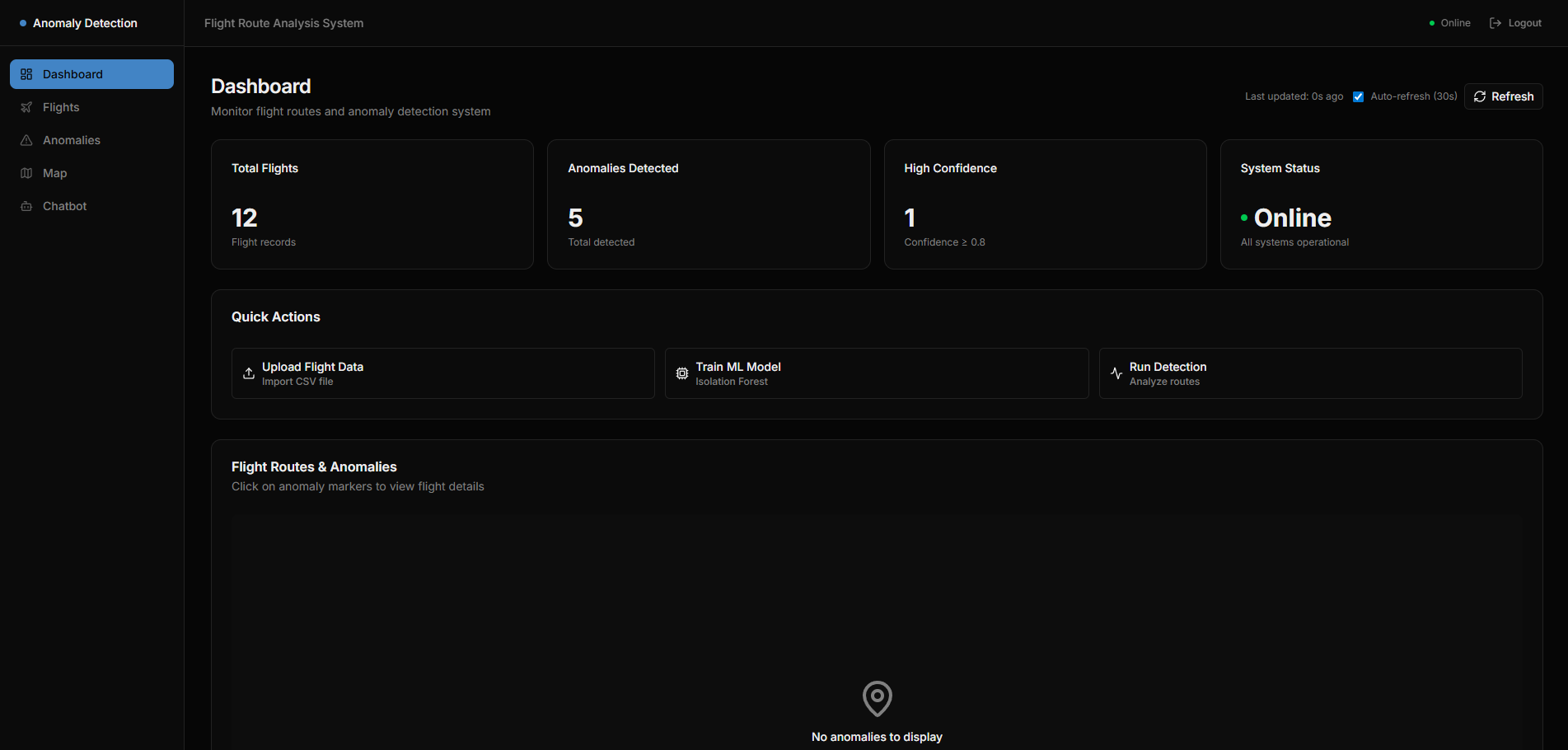Open the Flights section from the sidebar
1568x750 pixels.
pyautogui.click(x=60, y=107)
